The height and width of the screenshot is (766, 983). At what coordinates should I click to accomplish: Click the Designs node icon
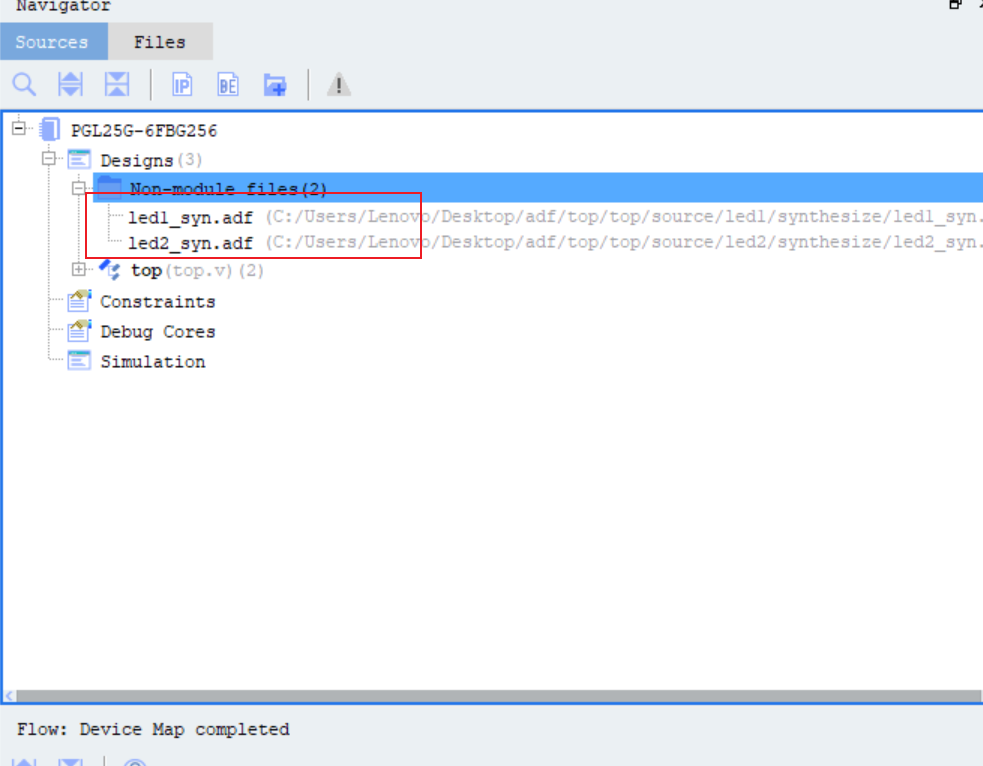(80, 160)
